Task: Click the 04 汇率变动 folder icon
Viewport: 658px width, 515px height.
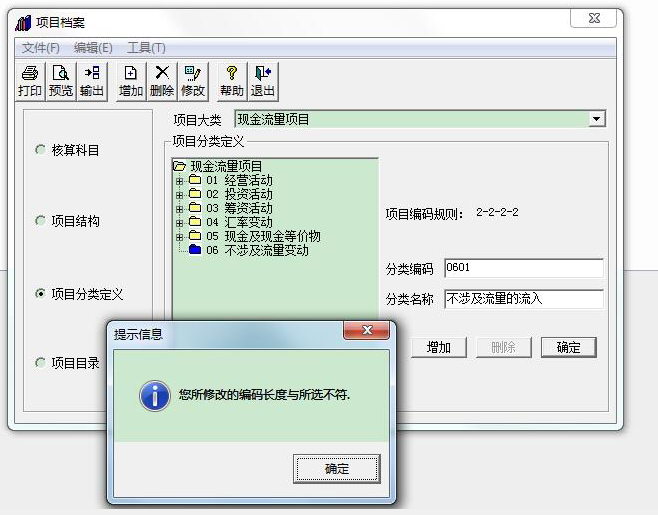Action: point(195,222)
